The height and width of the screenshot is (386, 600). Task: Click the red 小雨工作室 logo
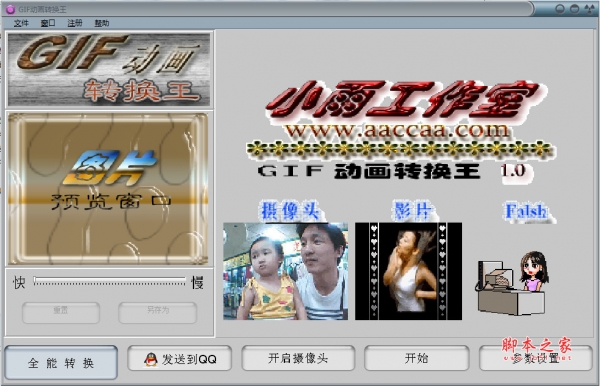pyautogui.click(x=404, y=100)
